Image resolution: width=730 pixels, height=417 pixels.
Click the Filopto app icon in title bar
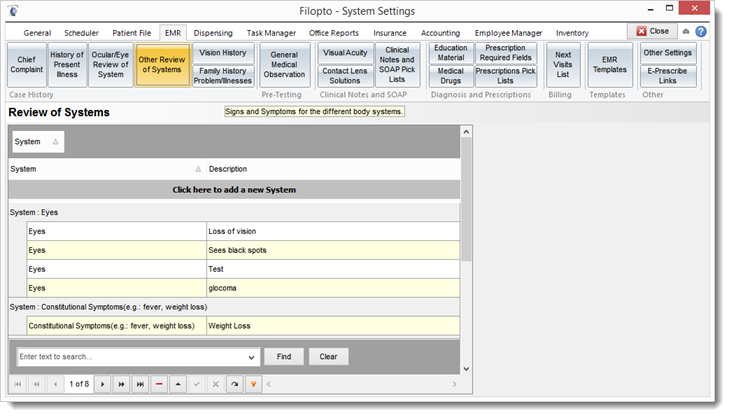pyautogui.click(x=14, y=10)
